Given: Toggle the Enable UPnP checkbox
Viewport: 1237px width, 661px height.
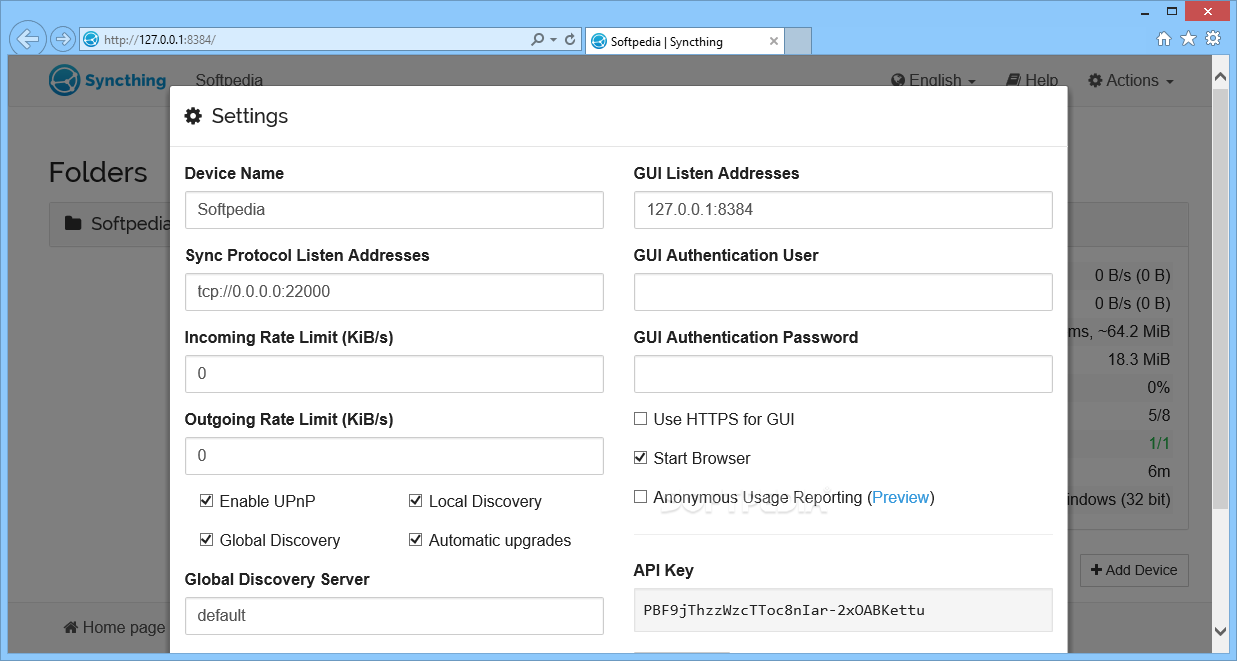Looking at the screenshot, I should [x=206, y=501].
